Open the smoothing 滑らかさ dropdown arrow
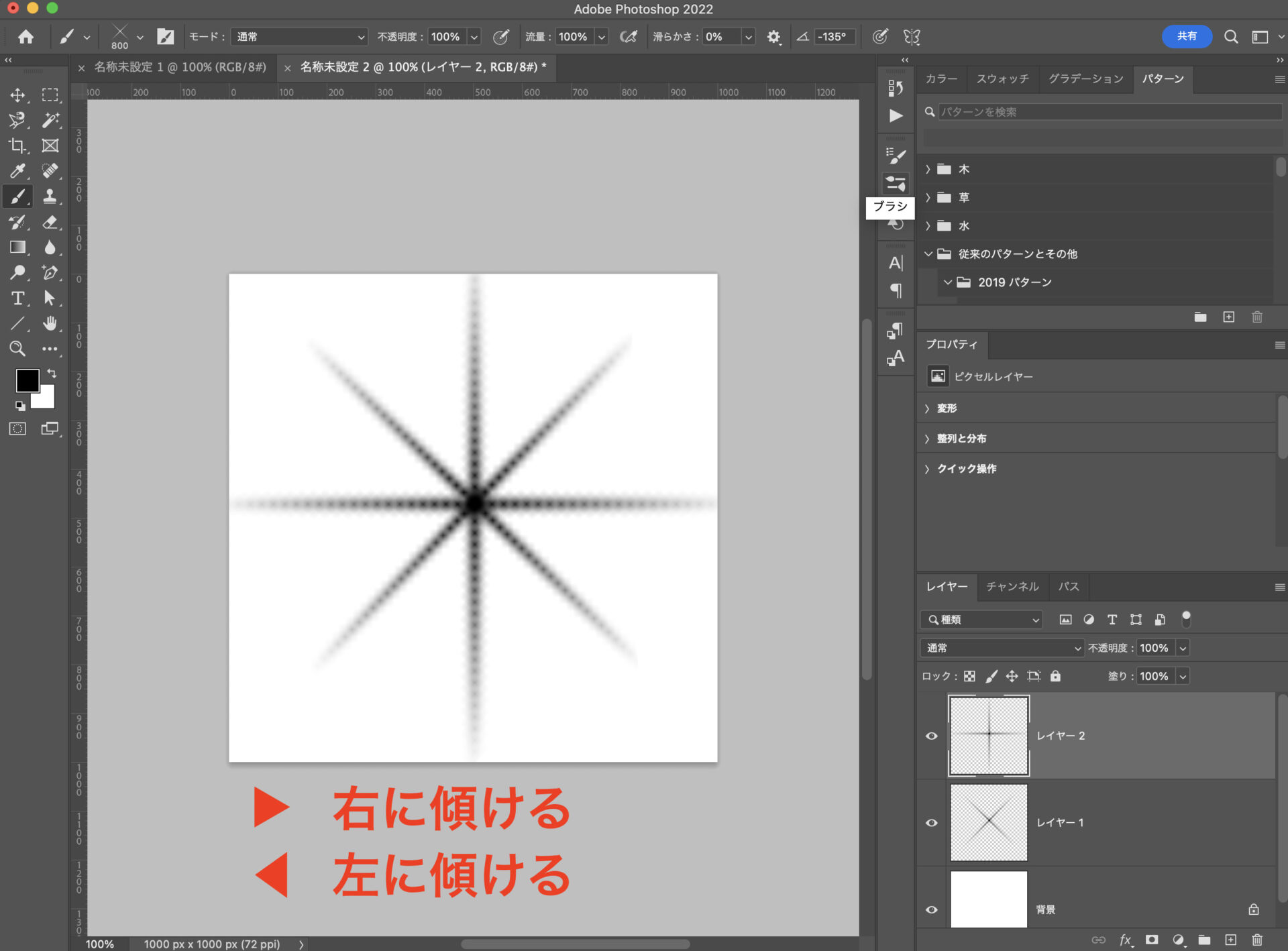Image resolution: width=1288 pixels, height=951 pixels. click(x=748, y=37)
